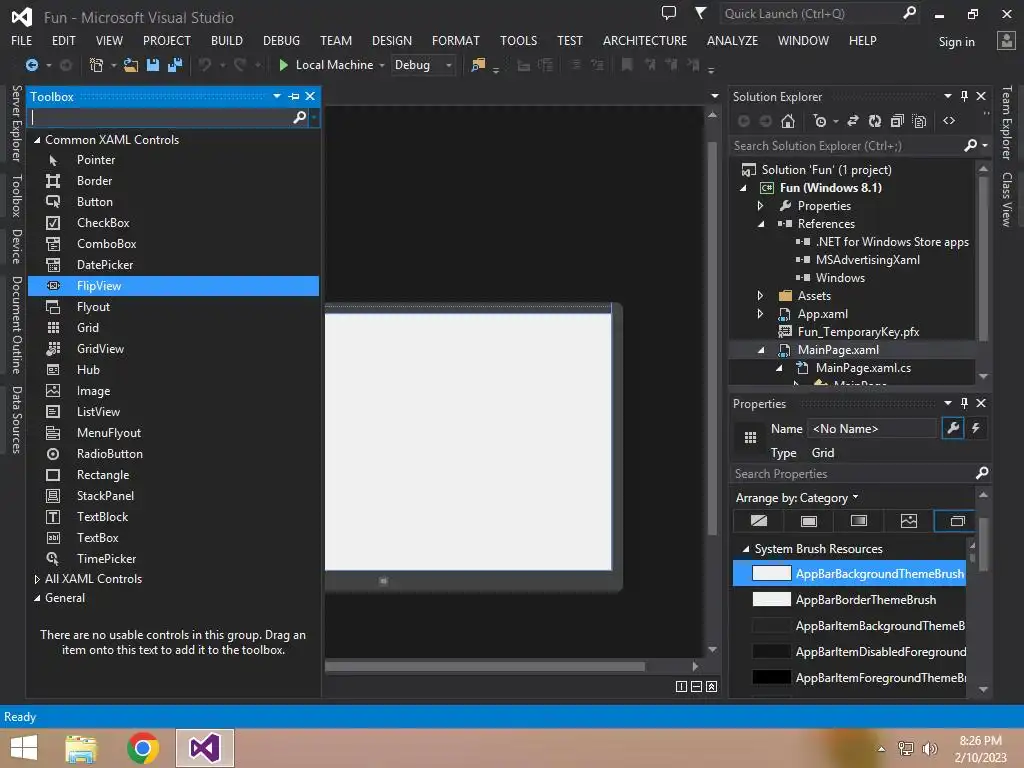Viewport: 1024px width, 768px height.
Task: Collapse the Common XAML Controls group
Action: (37, 140)
